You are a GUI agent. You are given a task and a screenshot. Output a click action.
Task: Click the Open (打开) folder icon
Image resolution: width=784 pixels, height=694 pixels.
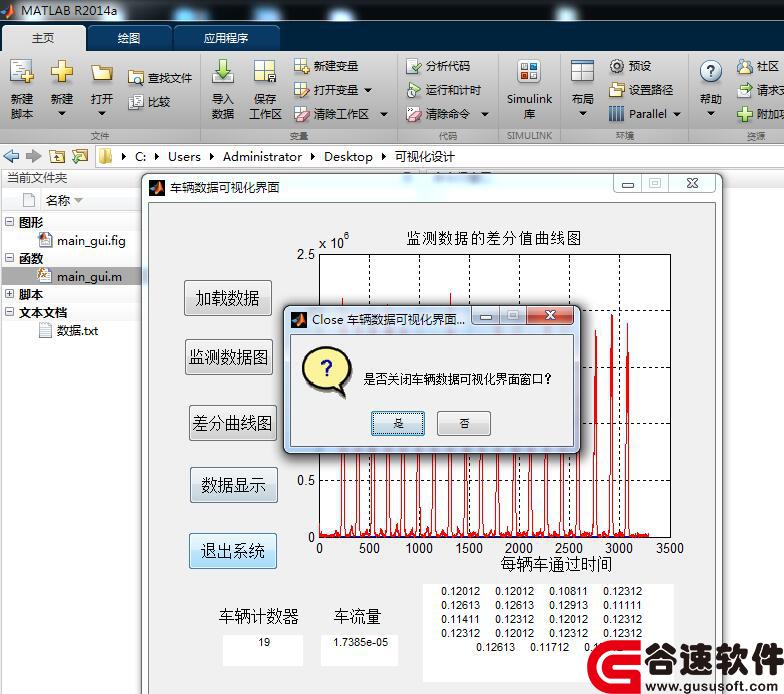coord(102,73)
